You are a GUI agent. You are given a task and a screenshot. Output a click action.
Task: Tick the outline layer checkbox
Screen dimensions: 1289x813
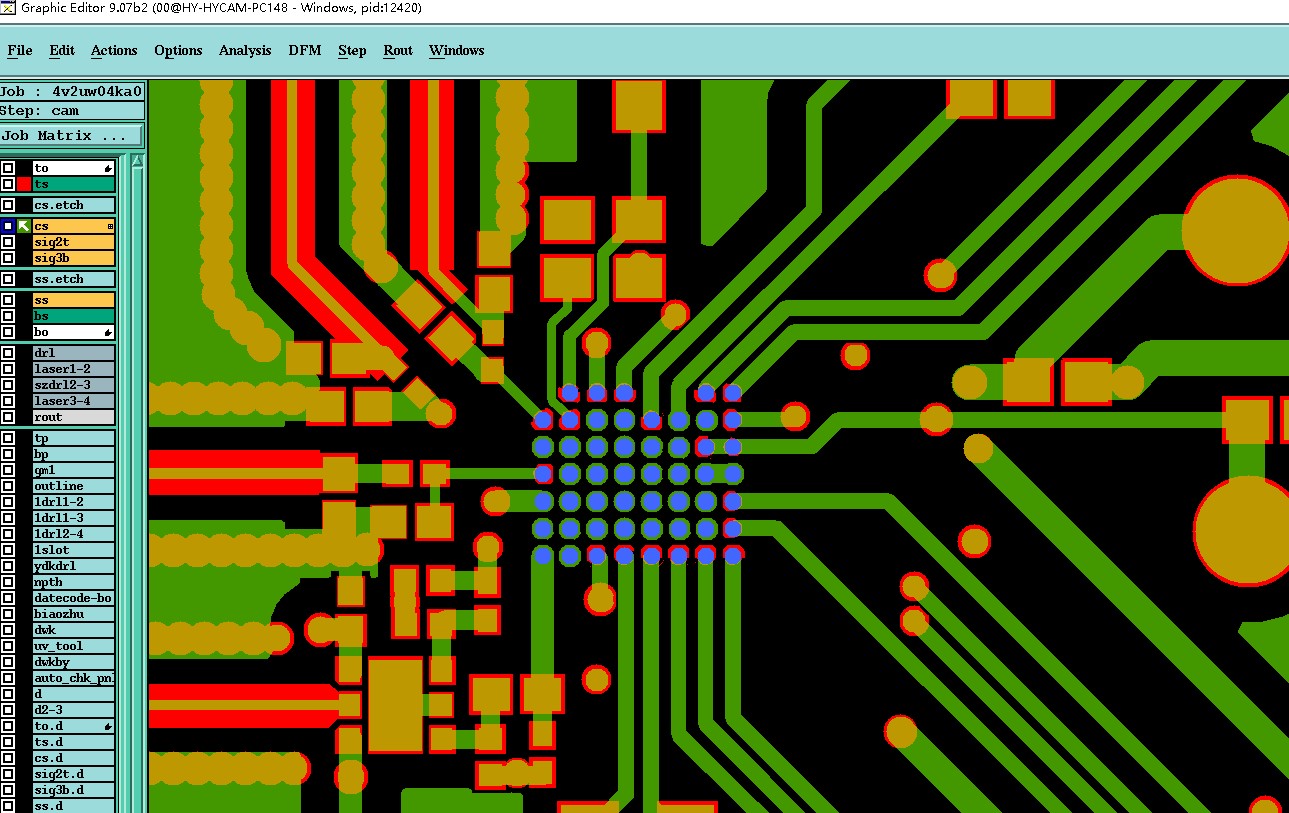8,486
